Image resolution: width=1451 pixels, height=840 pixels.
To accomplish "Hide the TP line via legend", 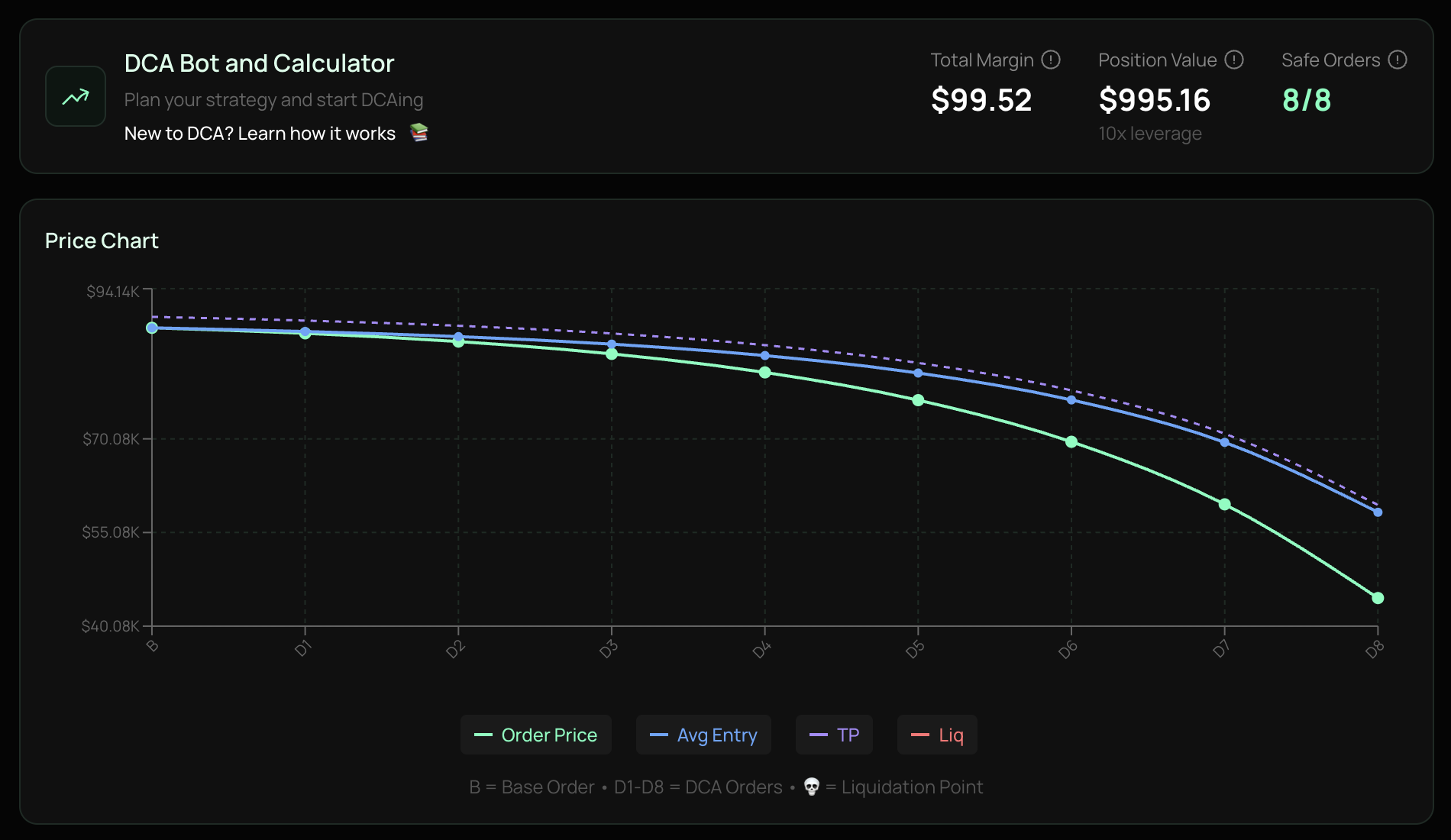I will 834,735.
